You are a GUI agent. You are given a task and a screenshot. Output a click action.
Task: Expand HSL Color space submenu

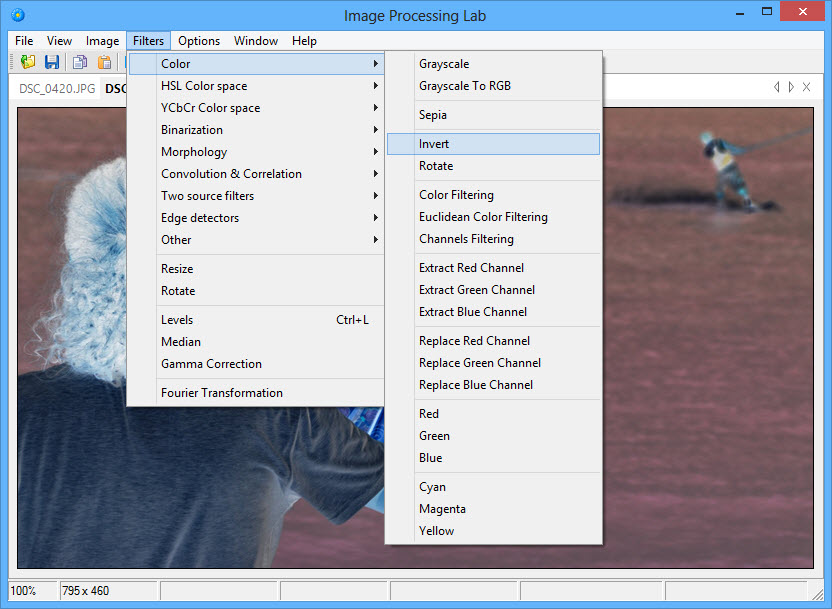click(x=256, y=86)
